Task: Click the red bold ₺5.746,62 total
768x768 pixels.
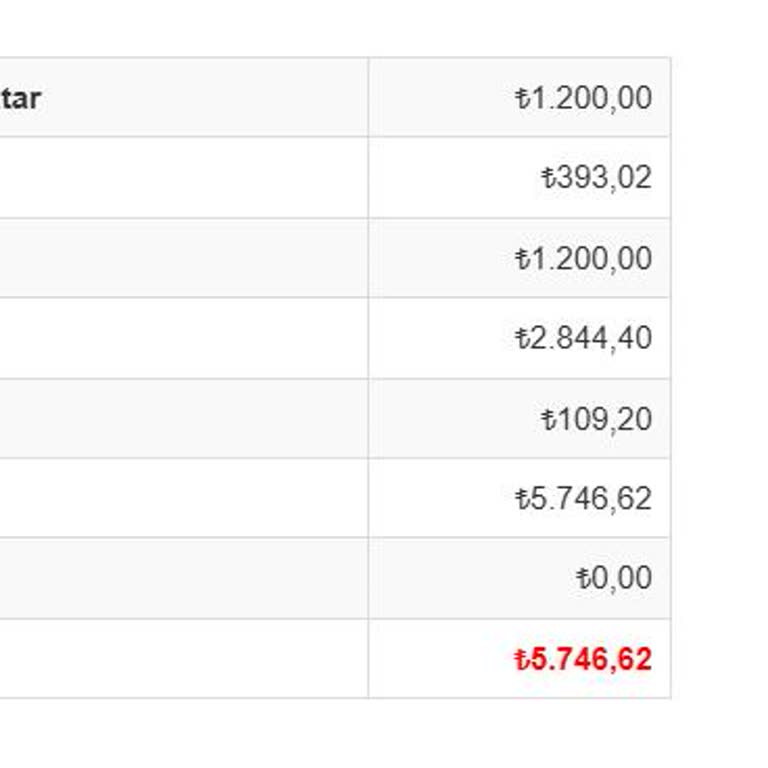Action: tap(583, 659)
